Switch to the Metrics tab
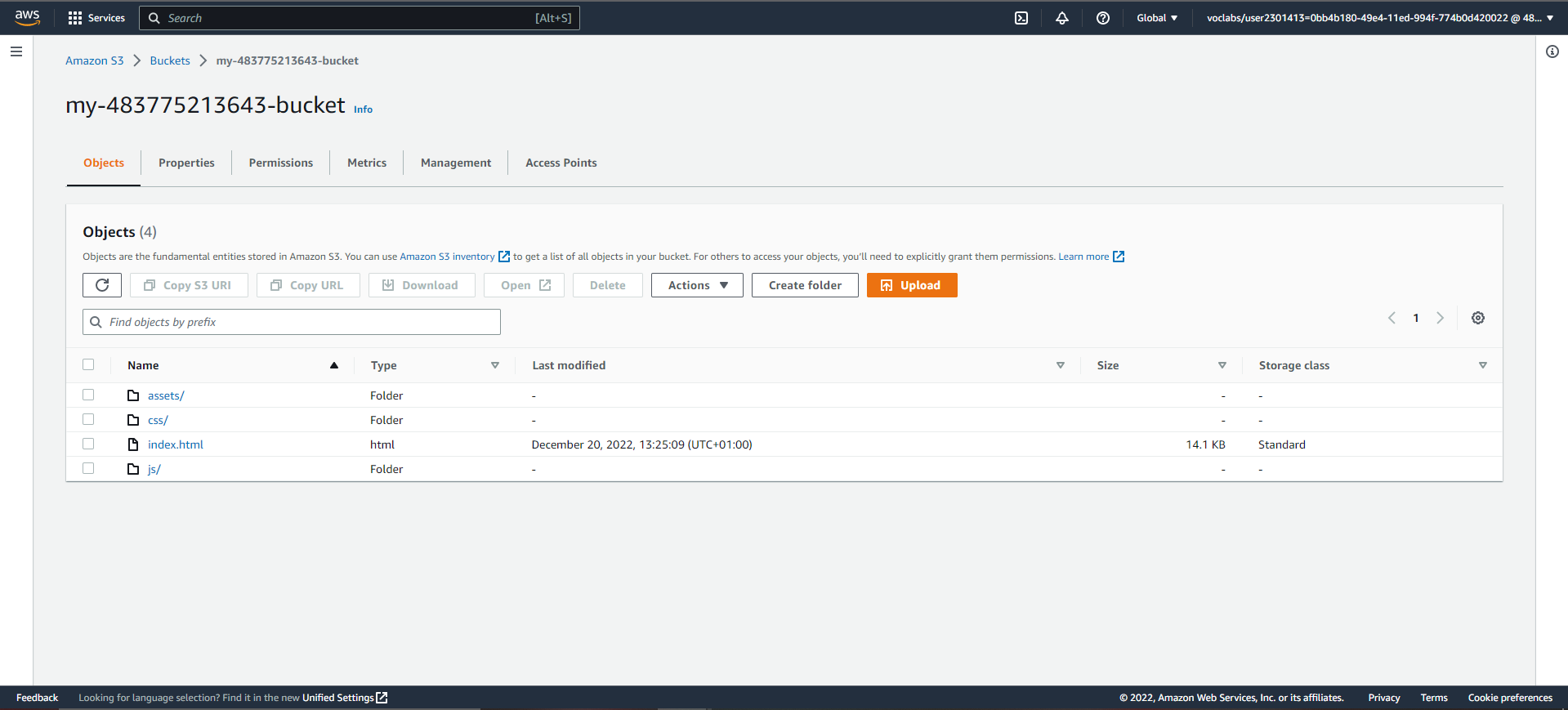This screenshot has height=710, width=1568. [x=367, y=163]
